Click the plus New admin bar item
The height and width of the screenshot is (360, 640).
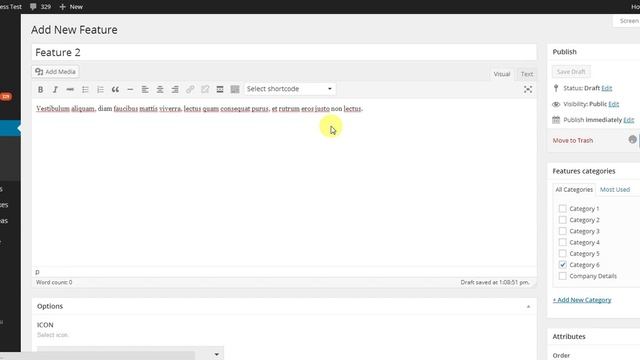(x=71, y=7)
